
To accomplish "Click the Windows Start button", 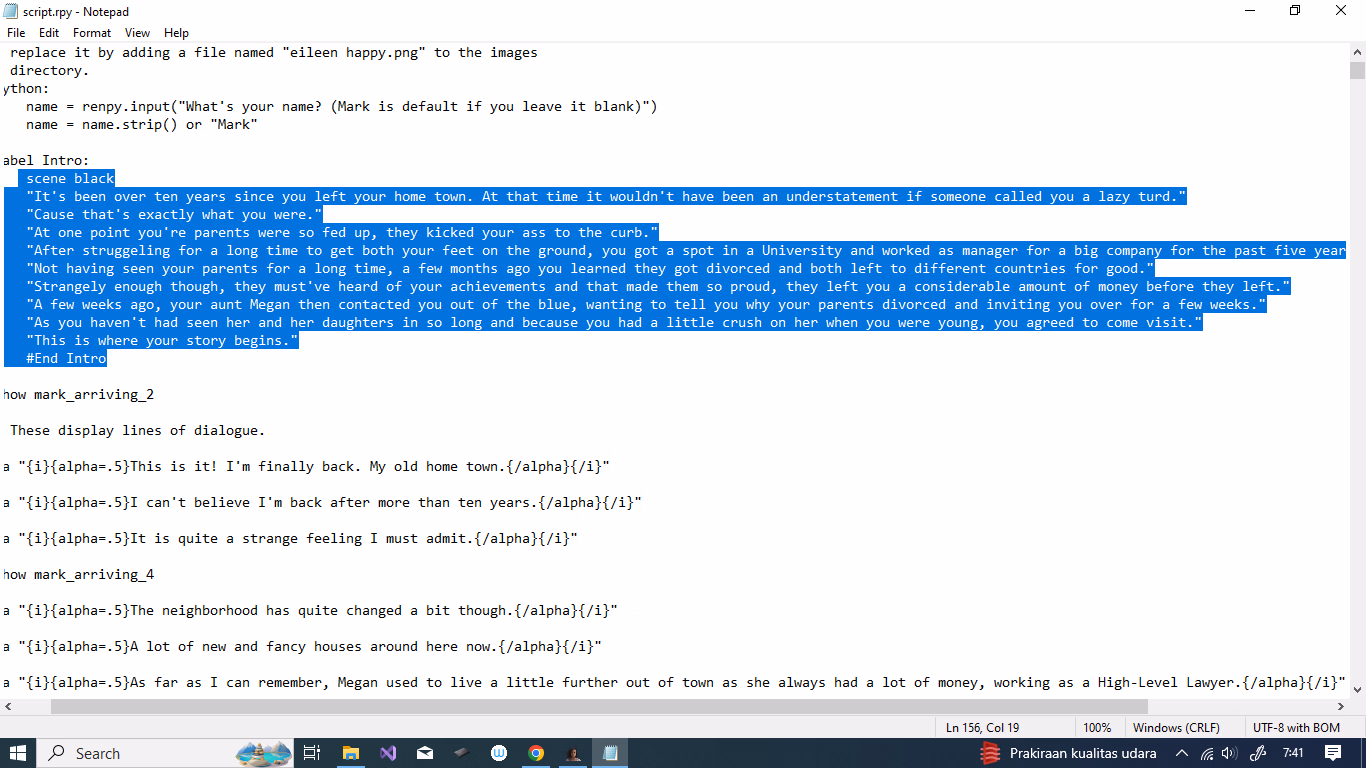I will (x=18, y=753).
